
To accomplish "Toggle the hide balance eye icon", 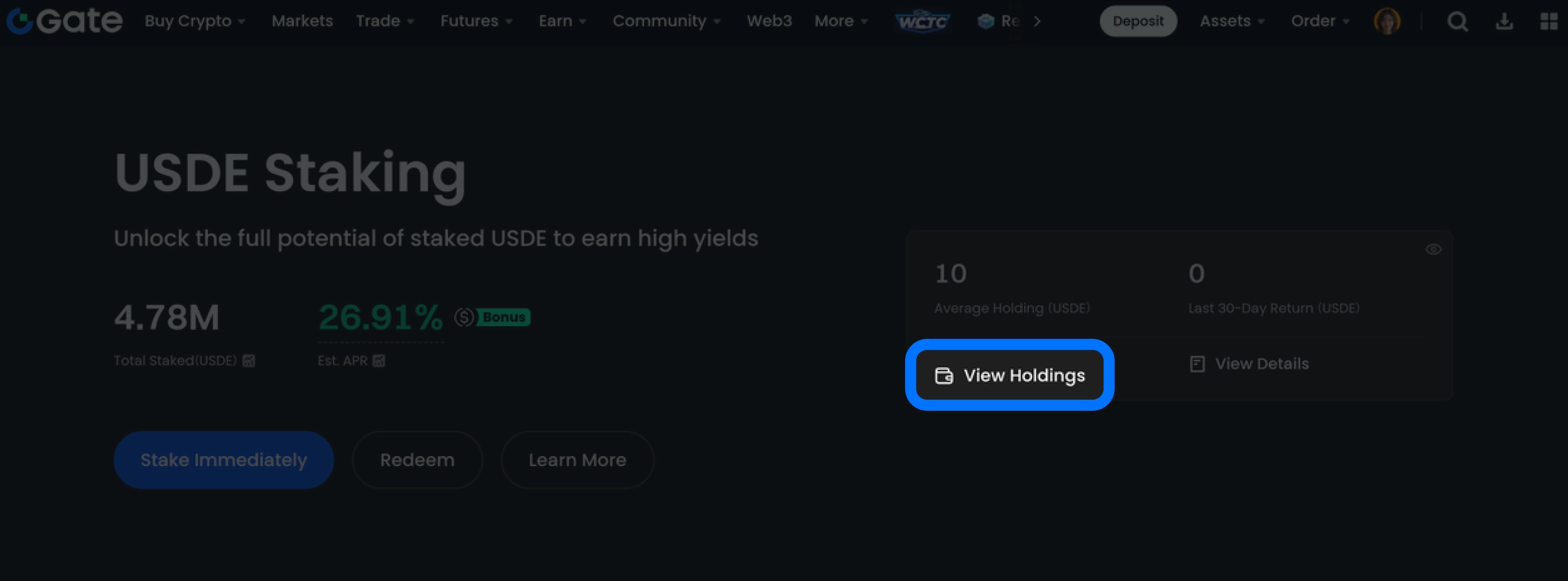I will coord(1433,249).
